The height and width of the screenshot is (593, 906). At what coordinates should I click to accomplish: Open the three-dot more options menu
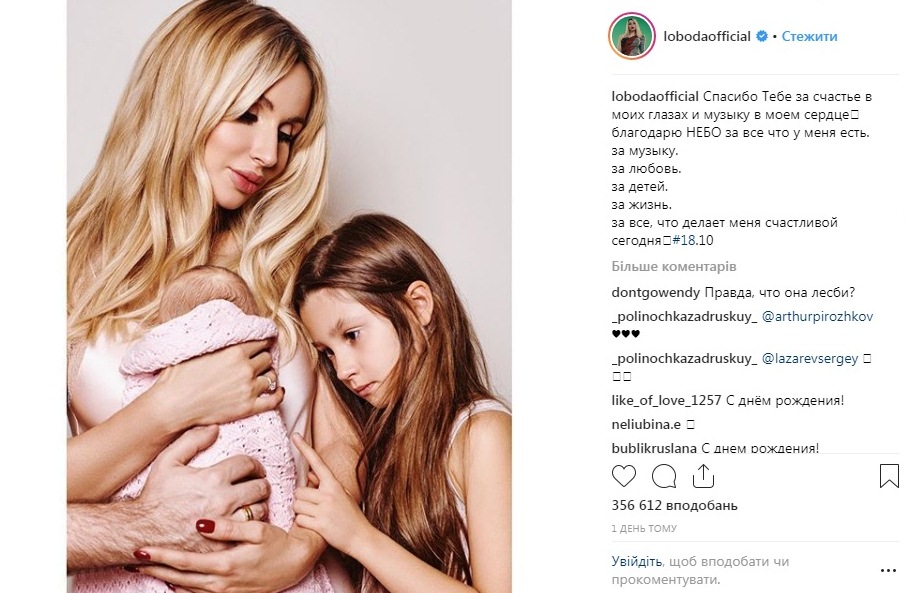888,570
